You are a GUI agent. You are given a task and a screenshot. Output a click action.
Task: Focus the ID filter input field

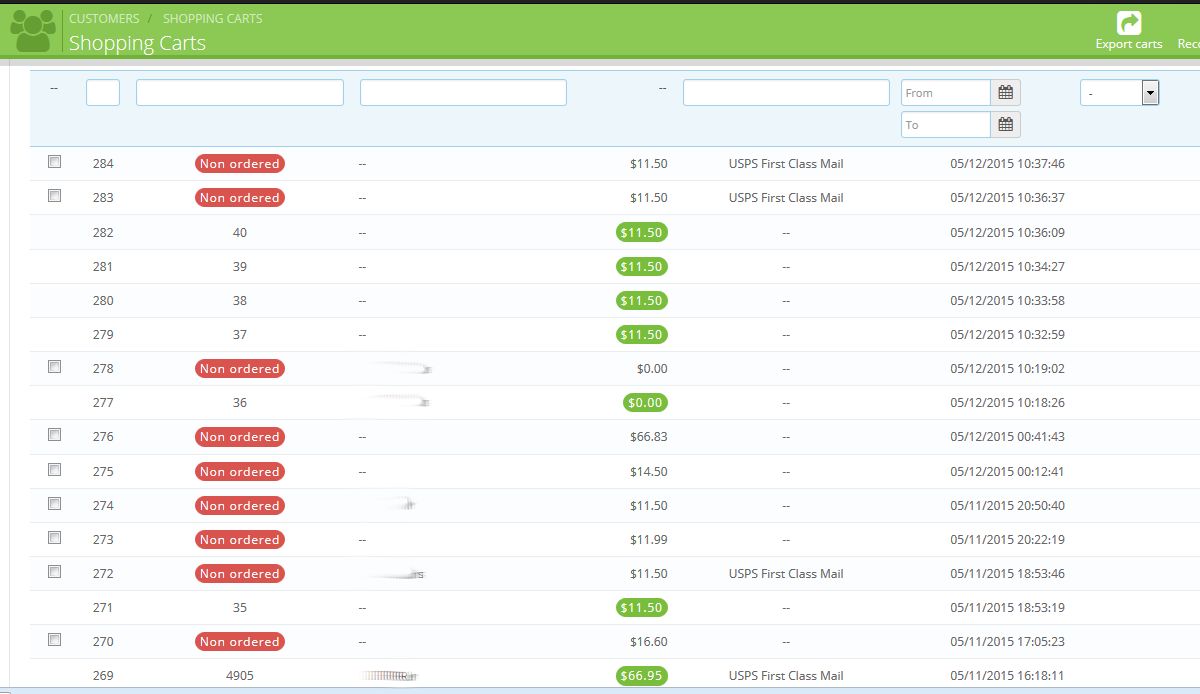click(103, 93)
